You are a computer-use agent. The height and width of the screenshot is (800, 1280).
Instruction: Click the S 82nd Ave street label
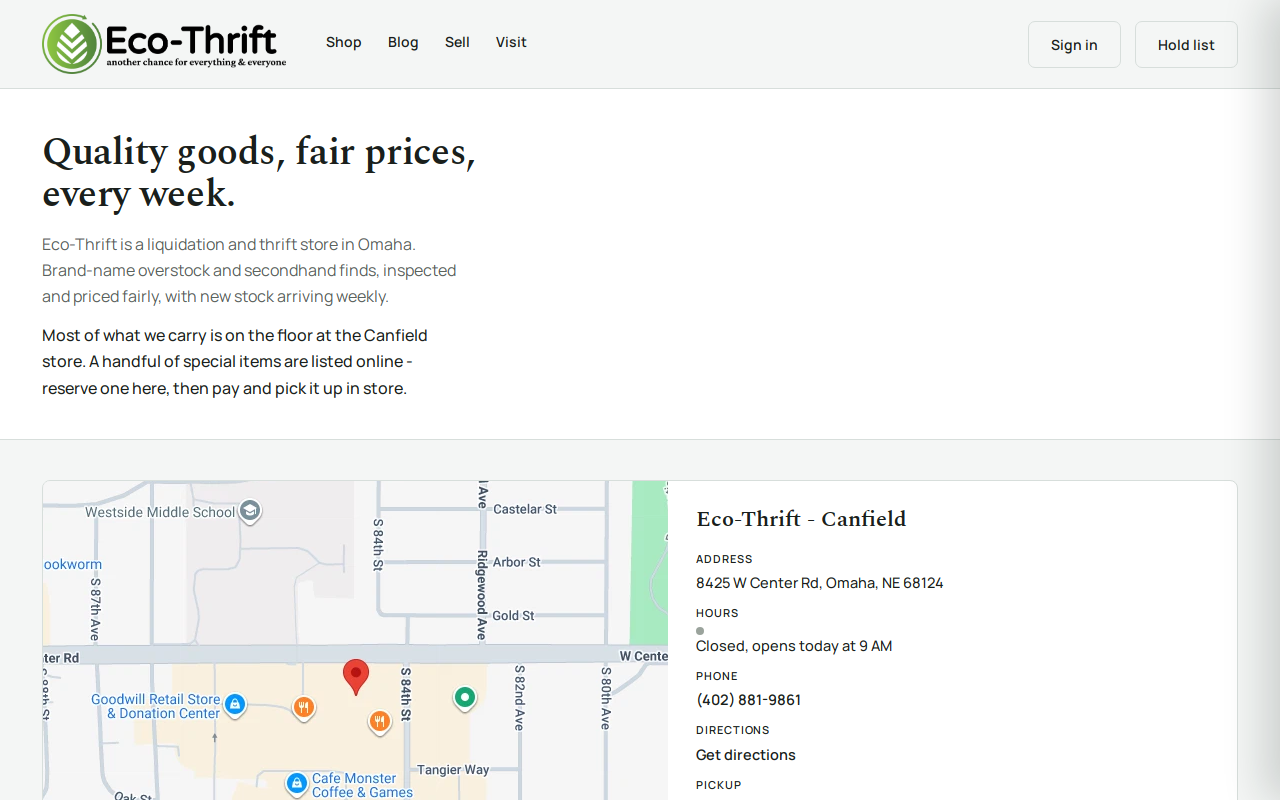click(519, 698)
